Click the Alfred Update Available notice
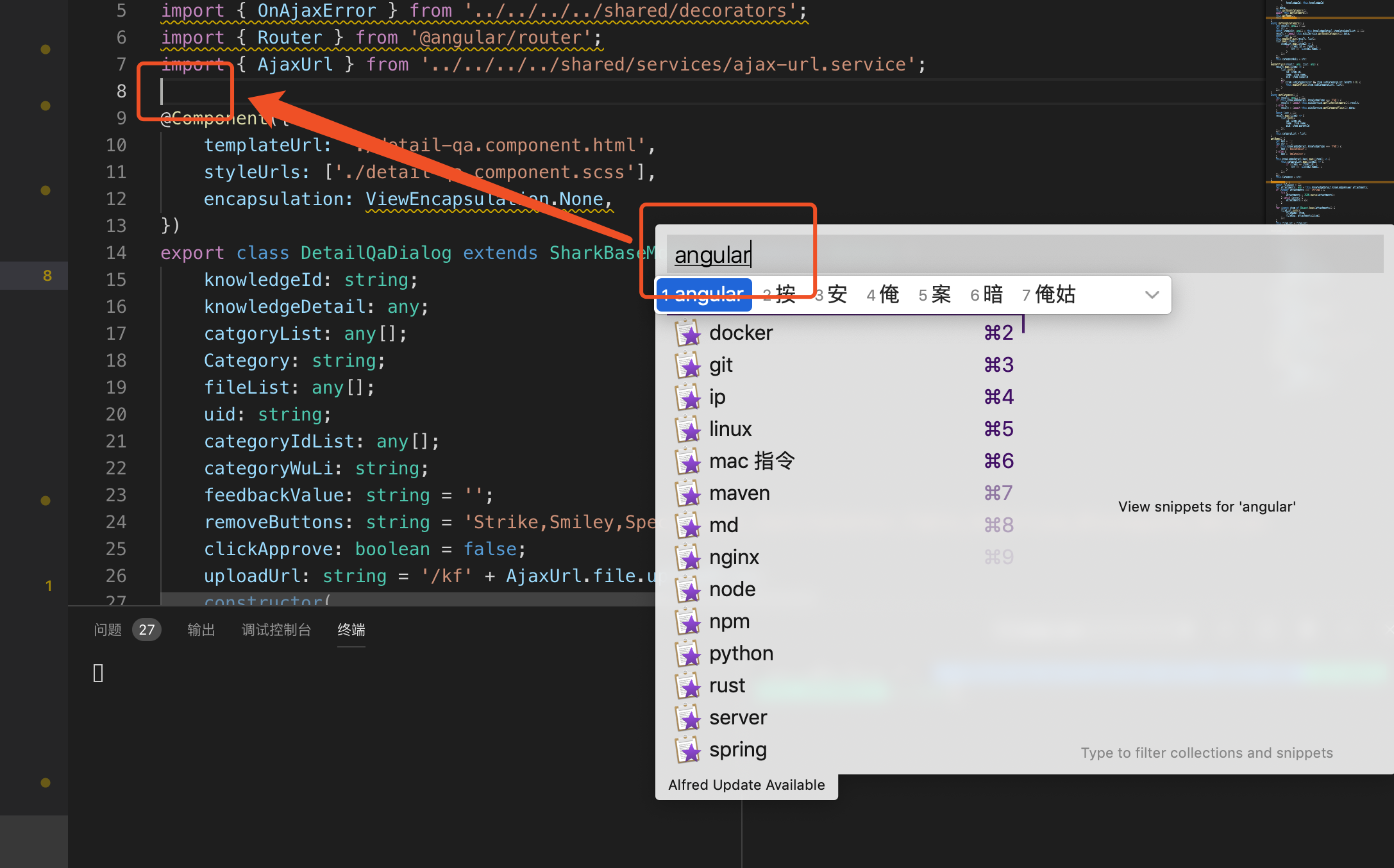1394x868 pixels. coord(746,784)
